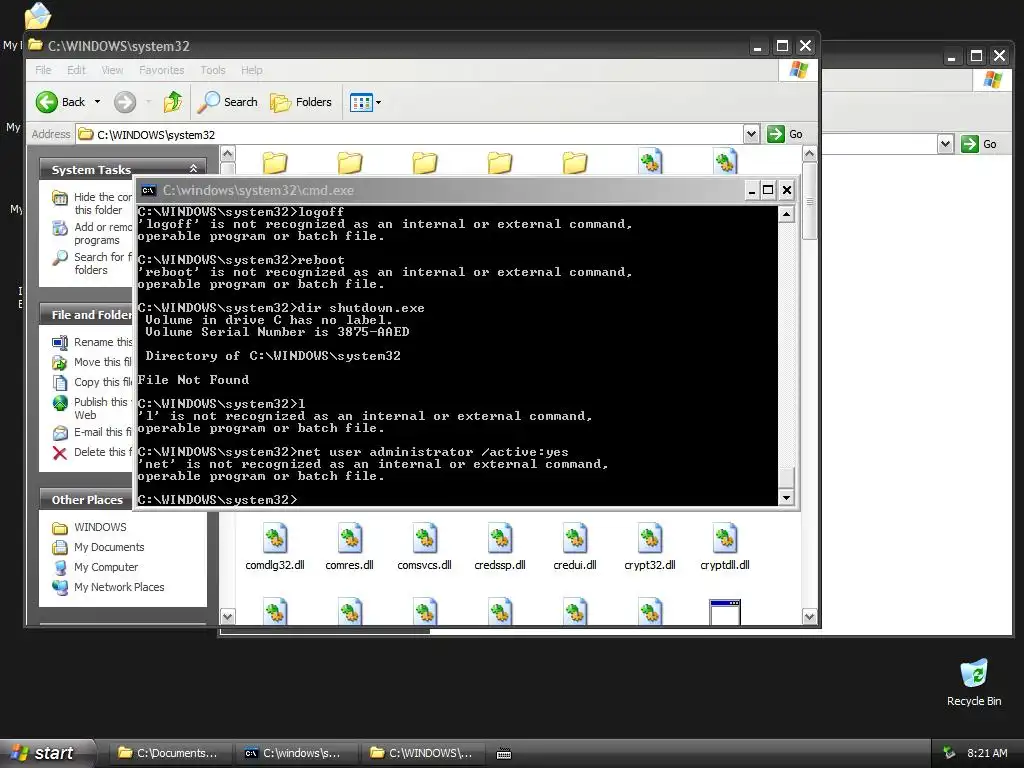
Task: Switch to C:\WINDOWS\... taskbar button
Action: coord(423,753)
